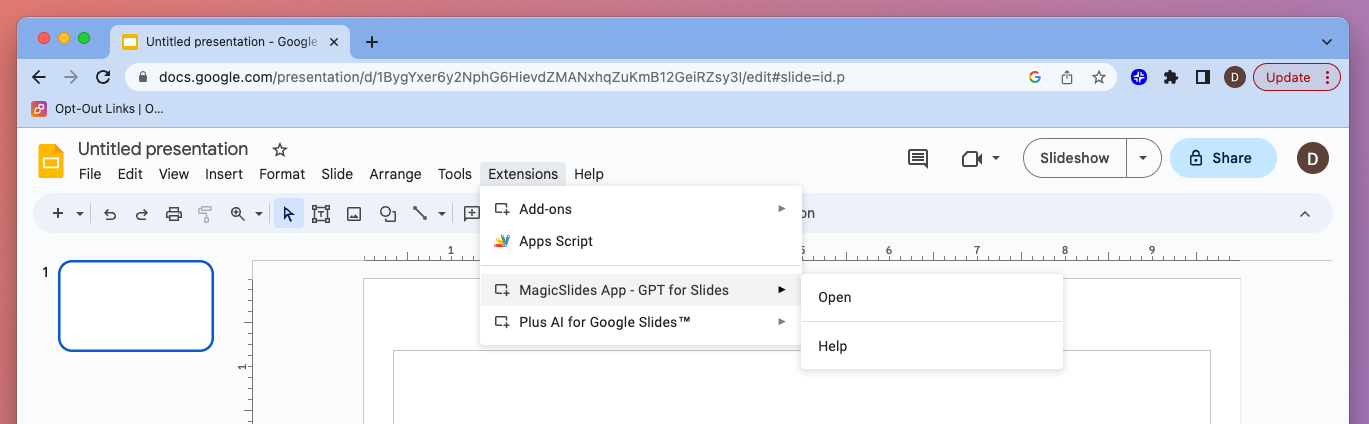The height and width of the screenshot is (424, 1369).
Task: Open the View menu
Action: 174,174
